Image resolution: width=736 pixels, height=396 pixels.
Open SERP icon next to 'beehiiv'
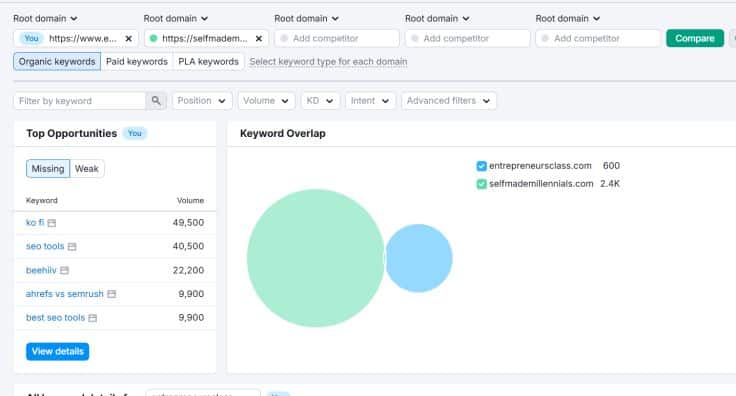point(64,270)
